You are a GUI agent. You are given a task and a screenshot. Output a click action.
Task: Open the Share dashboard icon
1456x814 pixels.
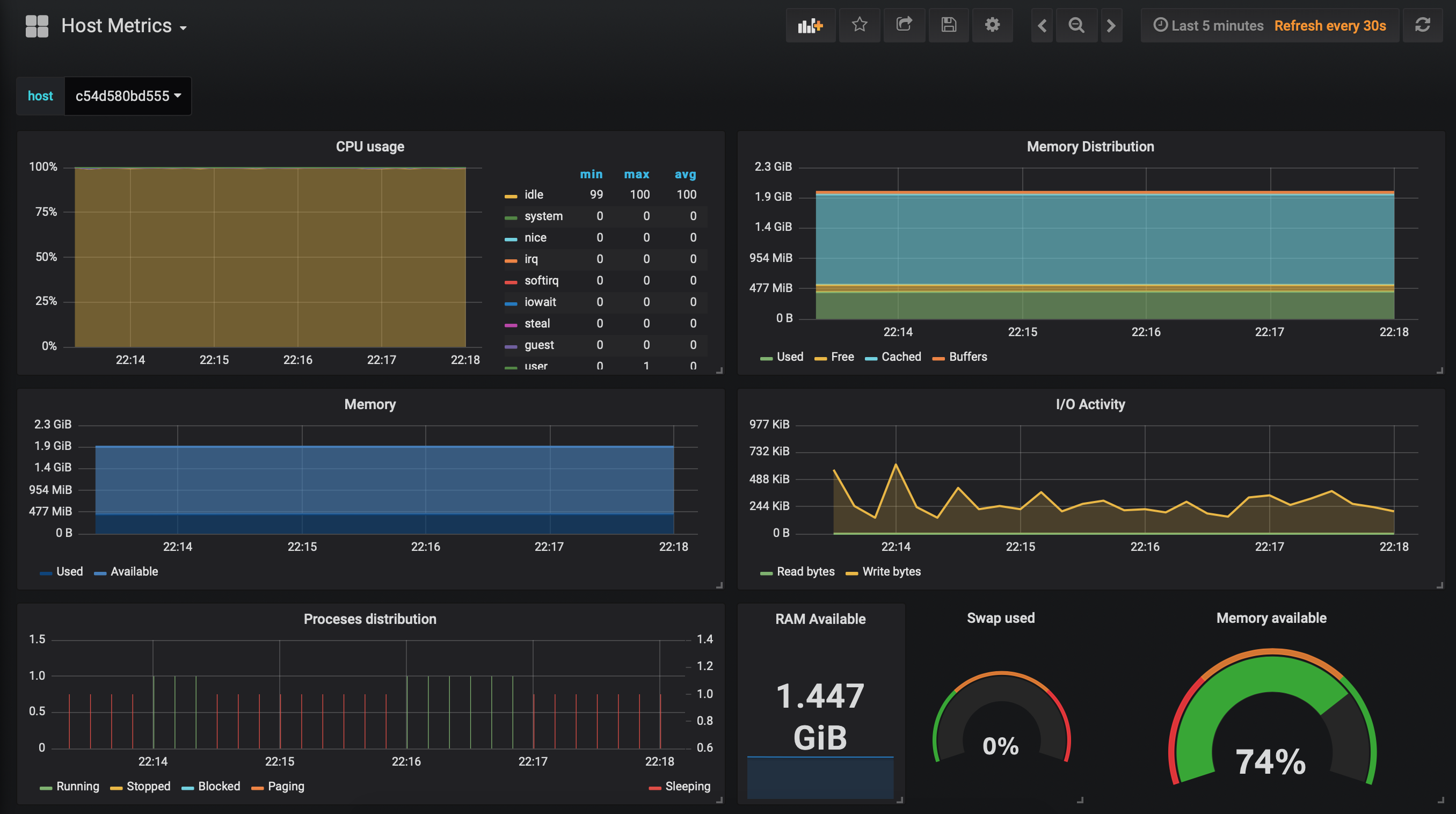[904, 25]
